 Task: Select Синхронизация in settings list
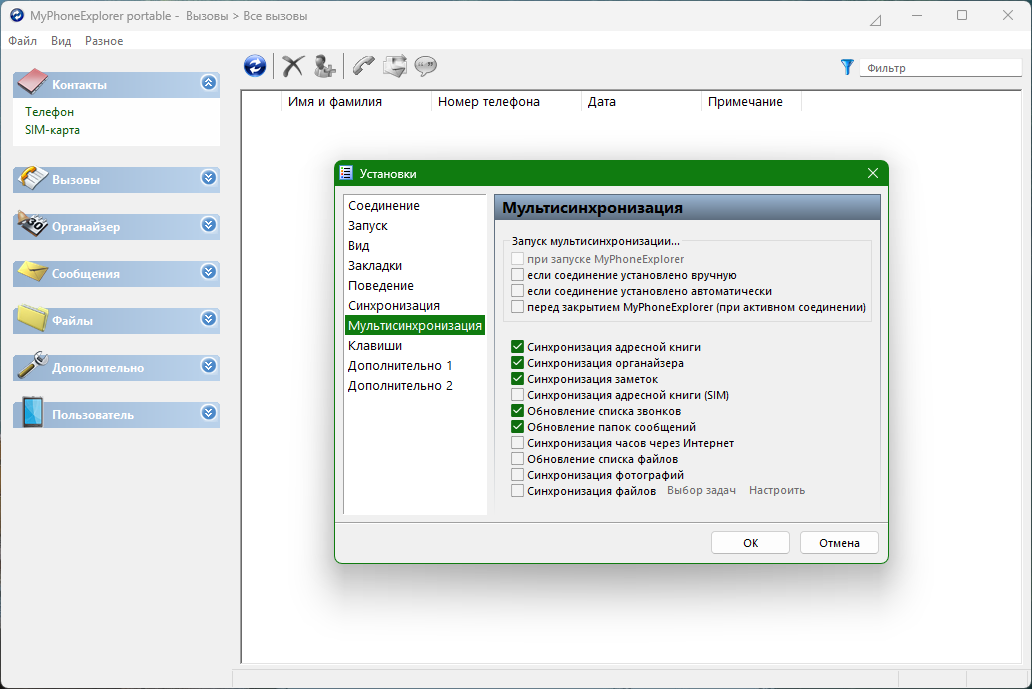(394, 306)
